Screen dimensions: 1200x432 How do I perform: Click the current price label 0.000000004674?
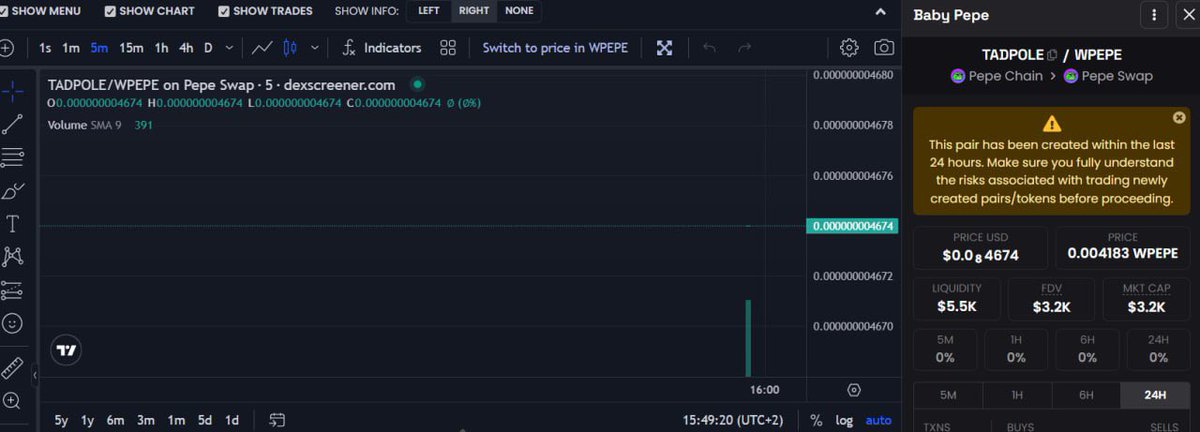pos(853,226)
